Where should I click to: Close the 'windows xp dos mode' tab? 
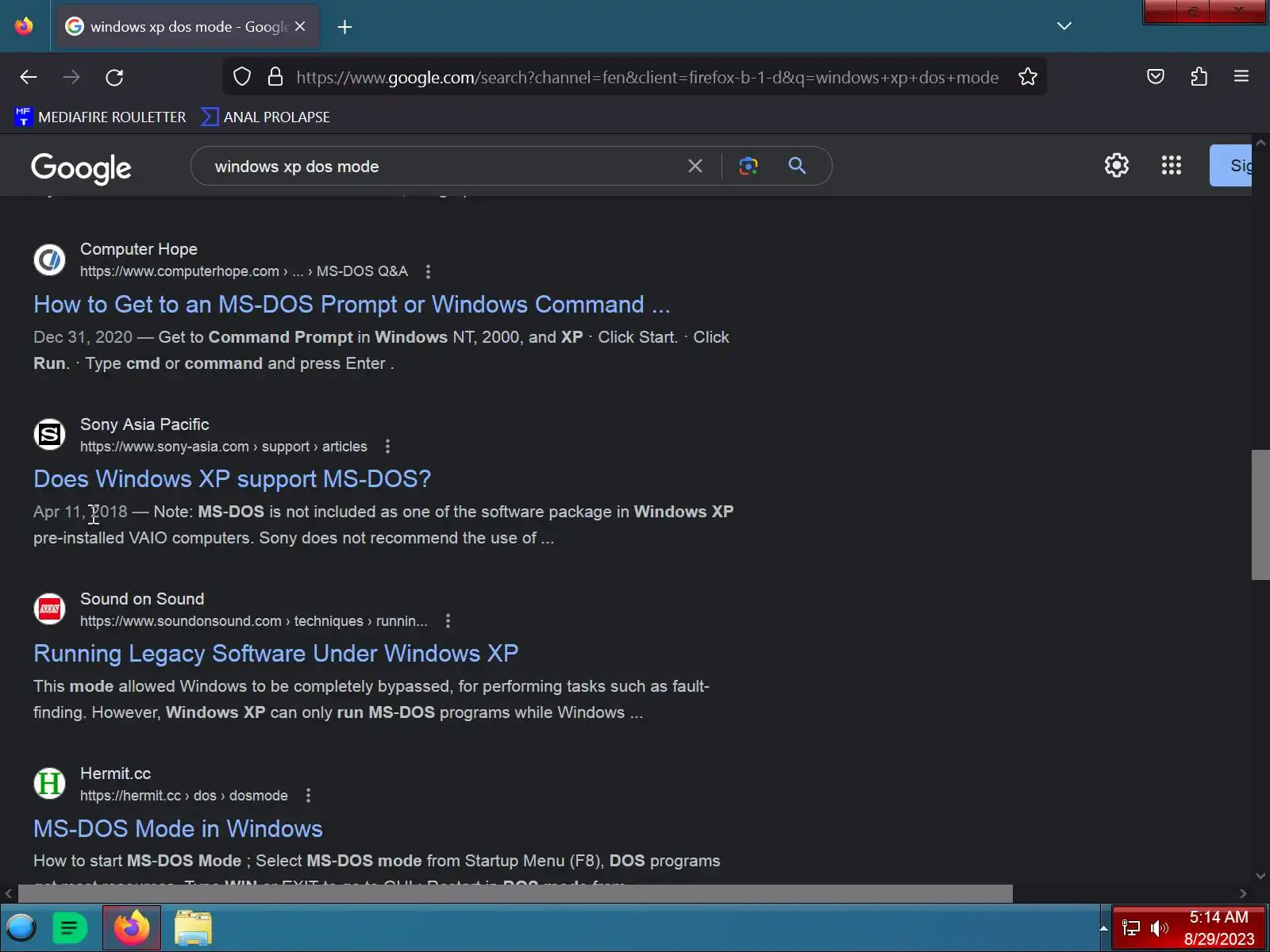[x=300, y=26]
